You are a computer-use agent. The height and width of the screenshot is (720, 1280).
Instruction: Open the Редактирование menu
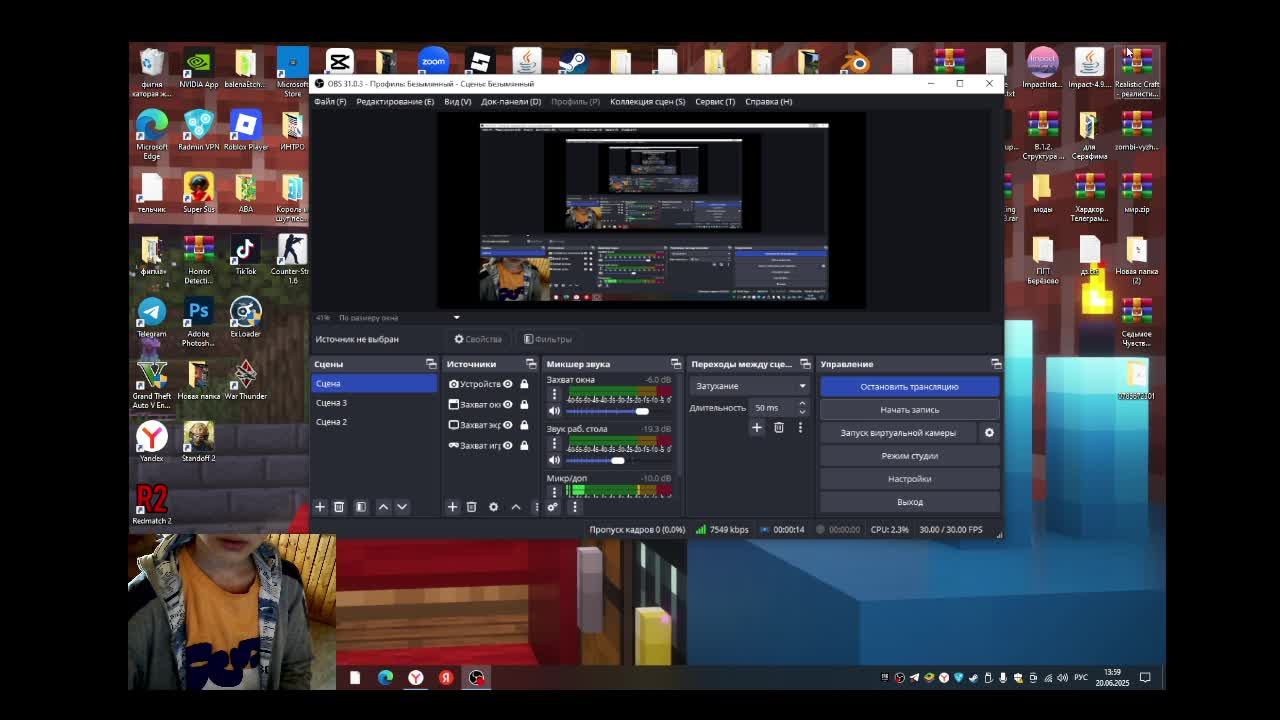click(x=395, y=101)
